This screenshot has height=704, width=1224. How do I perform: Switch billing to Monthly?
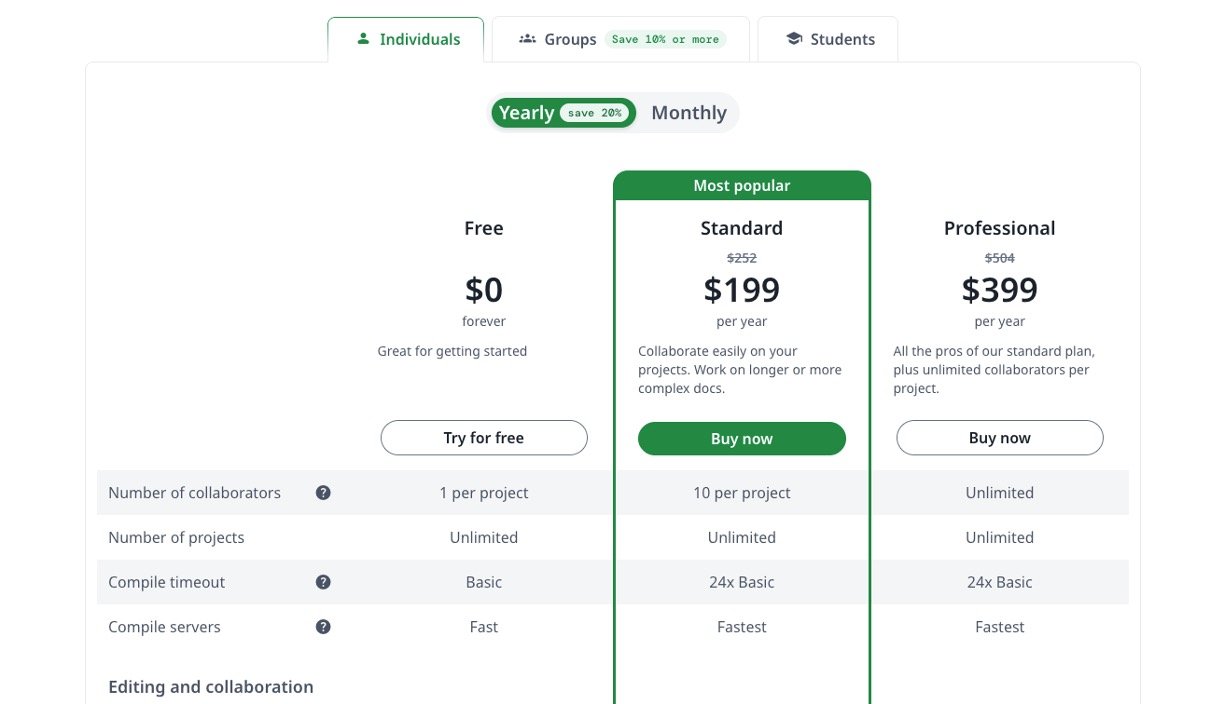[x=689, y=113]
